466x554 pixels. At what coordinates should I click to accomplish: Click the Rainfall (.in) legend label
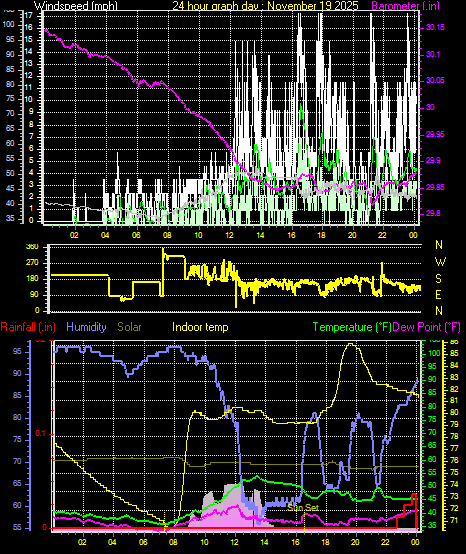click(x=28, y=327)
